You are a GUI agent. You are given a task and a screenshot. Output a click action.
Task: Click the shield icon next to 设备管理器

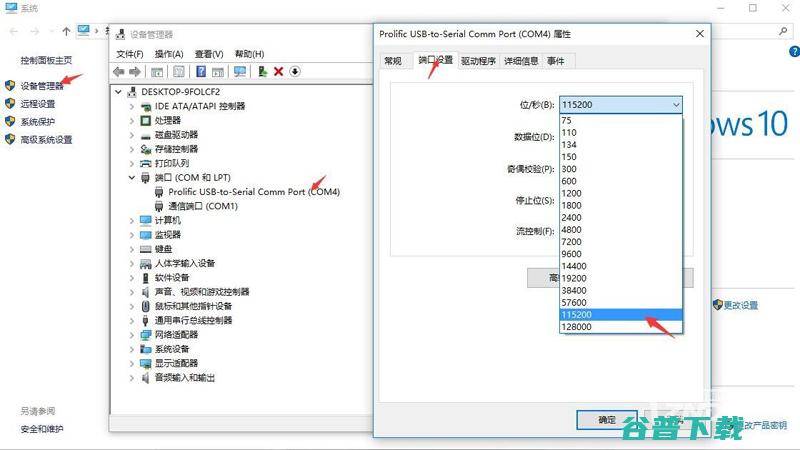(10, 85)
